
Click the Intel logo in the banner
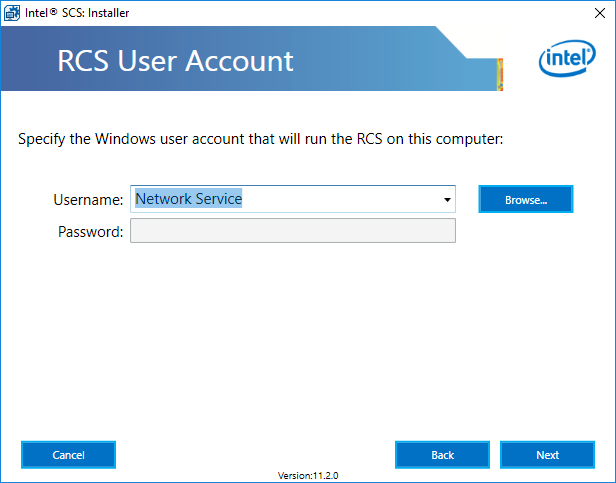coord(567,58)
